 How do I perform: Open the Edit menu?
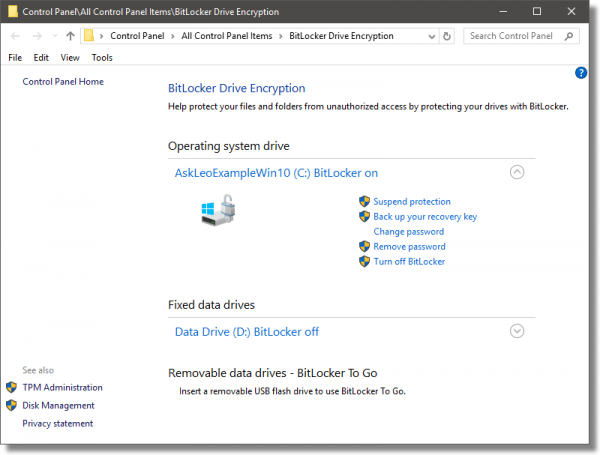click(x=41, y=58)
